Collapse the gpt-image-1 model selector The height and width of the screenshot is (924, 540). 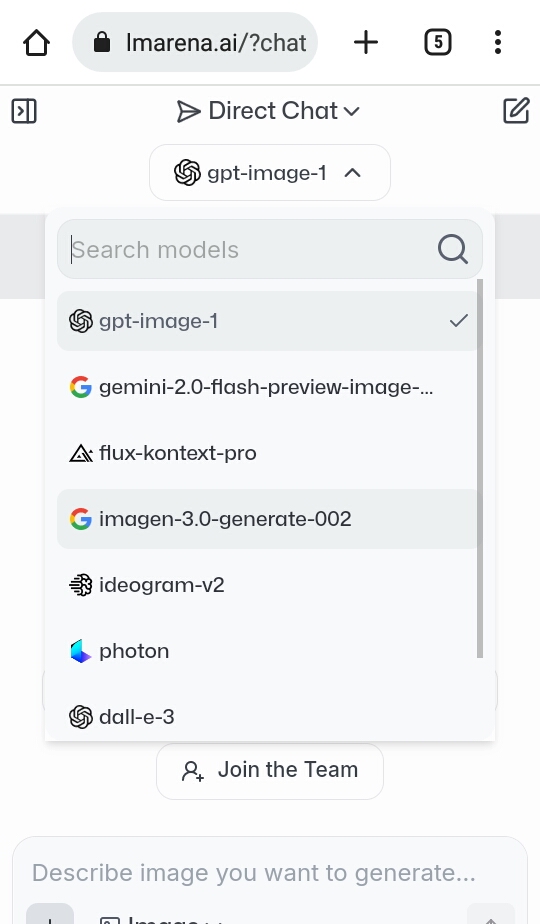tap(270, 173)
